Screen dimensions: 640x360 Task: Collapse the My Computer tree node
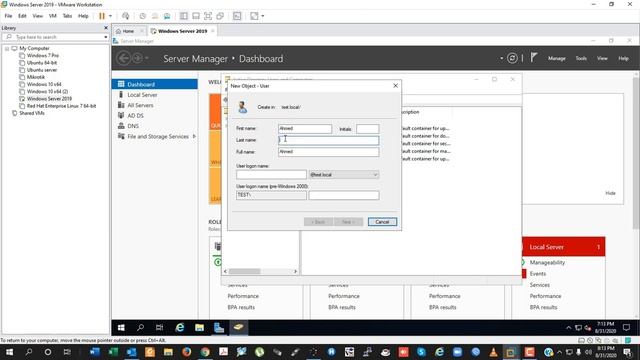[7, 49]
